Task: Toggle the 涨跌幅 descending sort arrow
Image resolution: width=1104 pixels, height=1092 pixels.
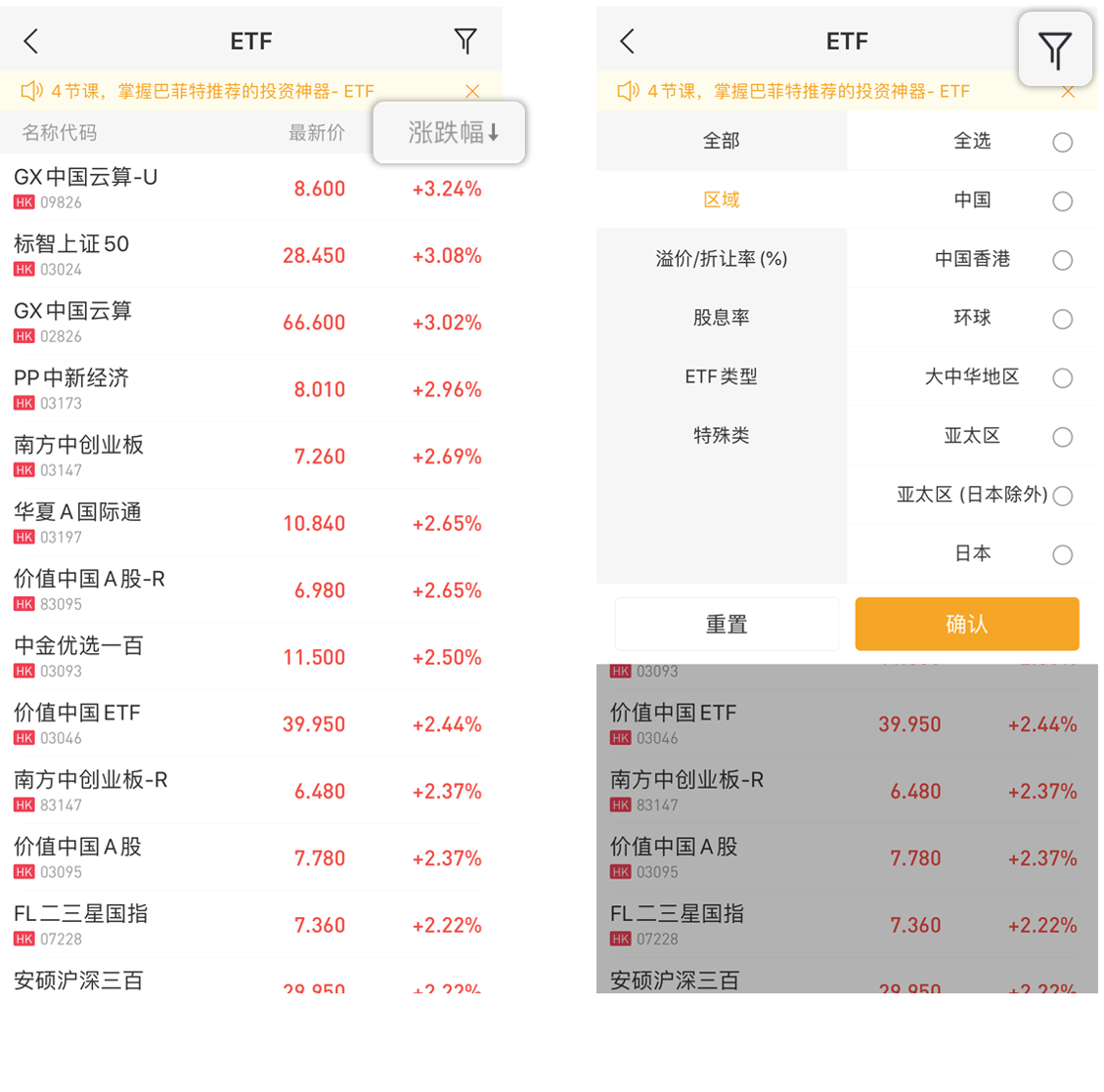Action: pyautogui.click(x=449, y=132)
